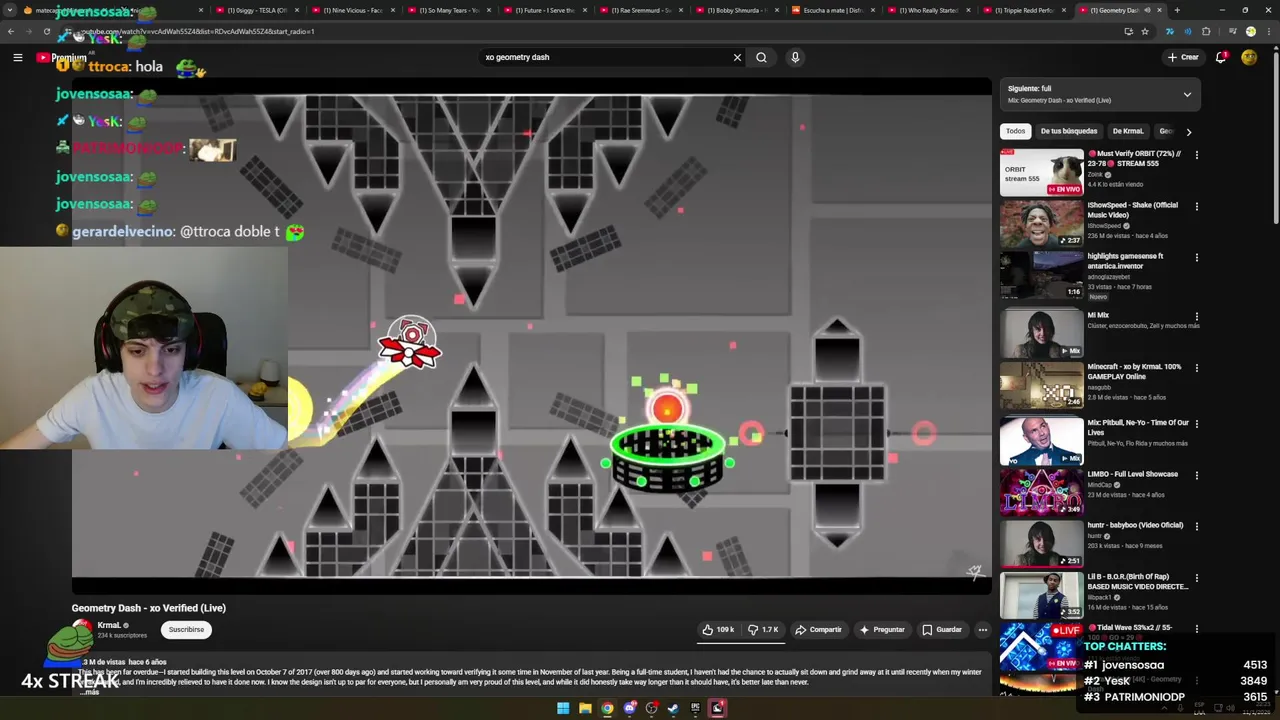Save the video with Guardar

coord(942,630)
